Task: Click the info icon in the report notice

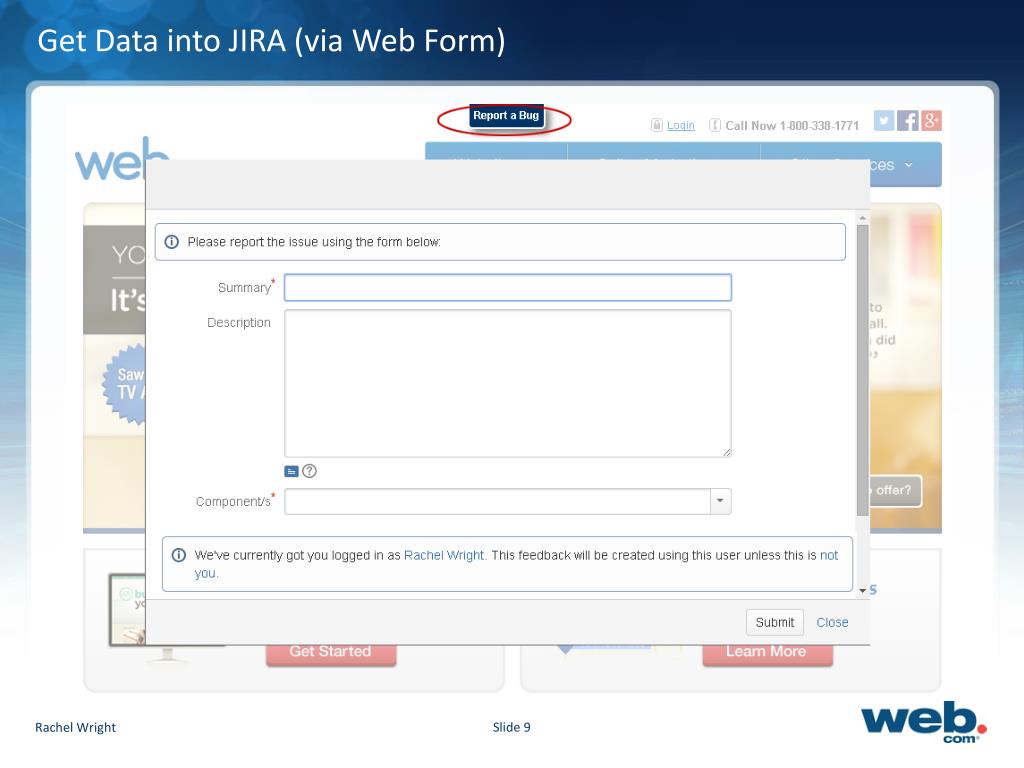Action: pyautogui.click(x=172, y=242)
